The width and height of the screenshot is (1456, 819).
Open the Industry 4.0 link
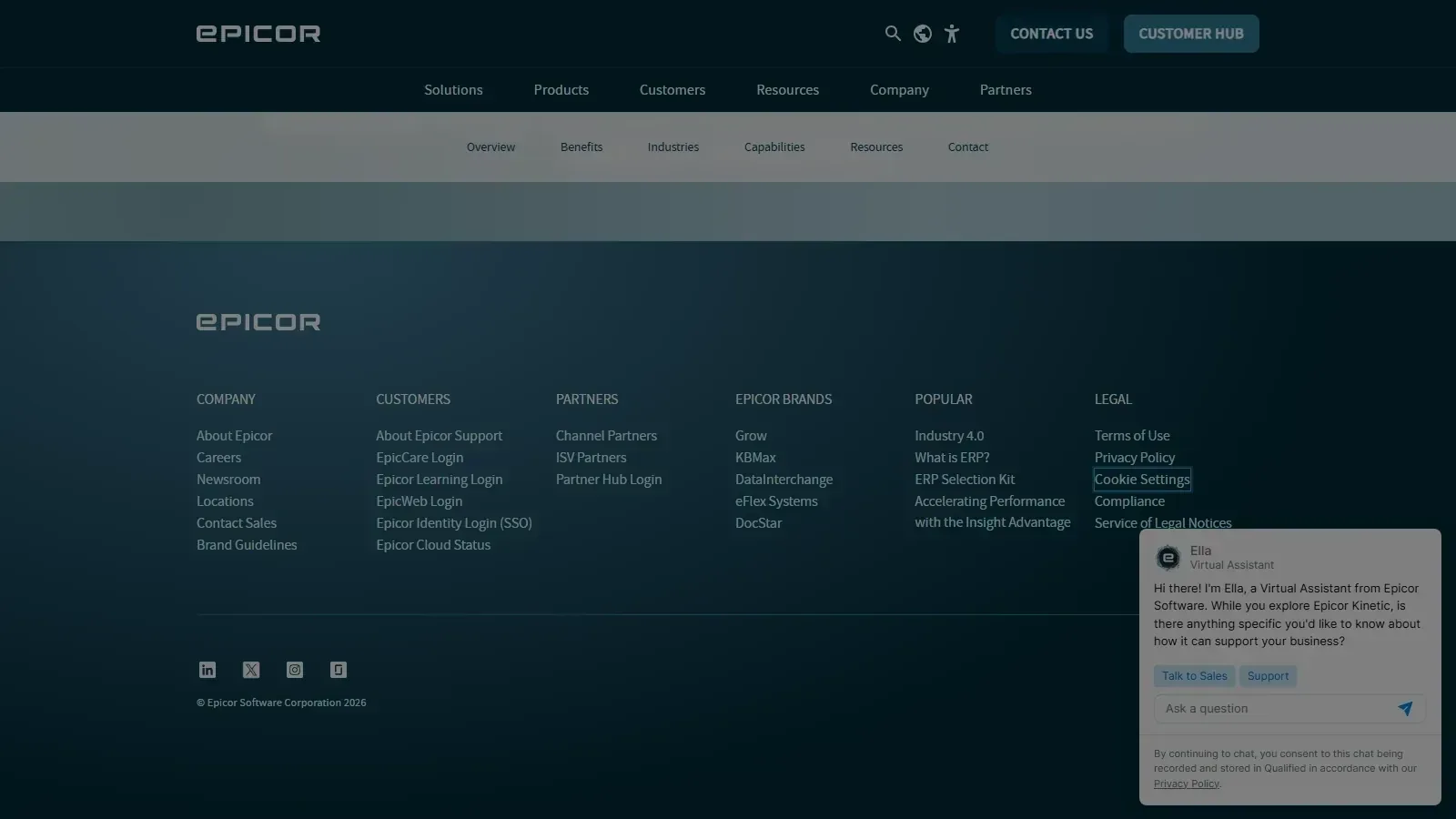949,436
